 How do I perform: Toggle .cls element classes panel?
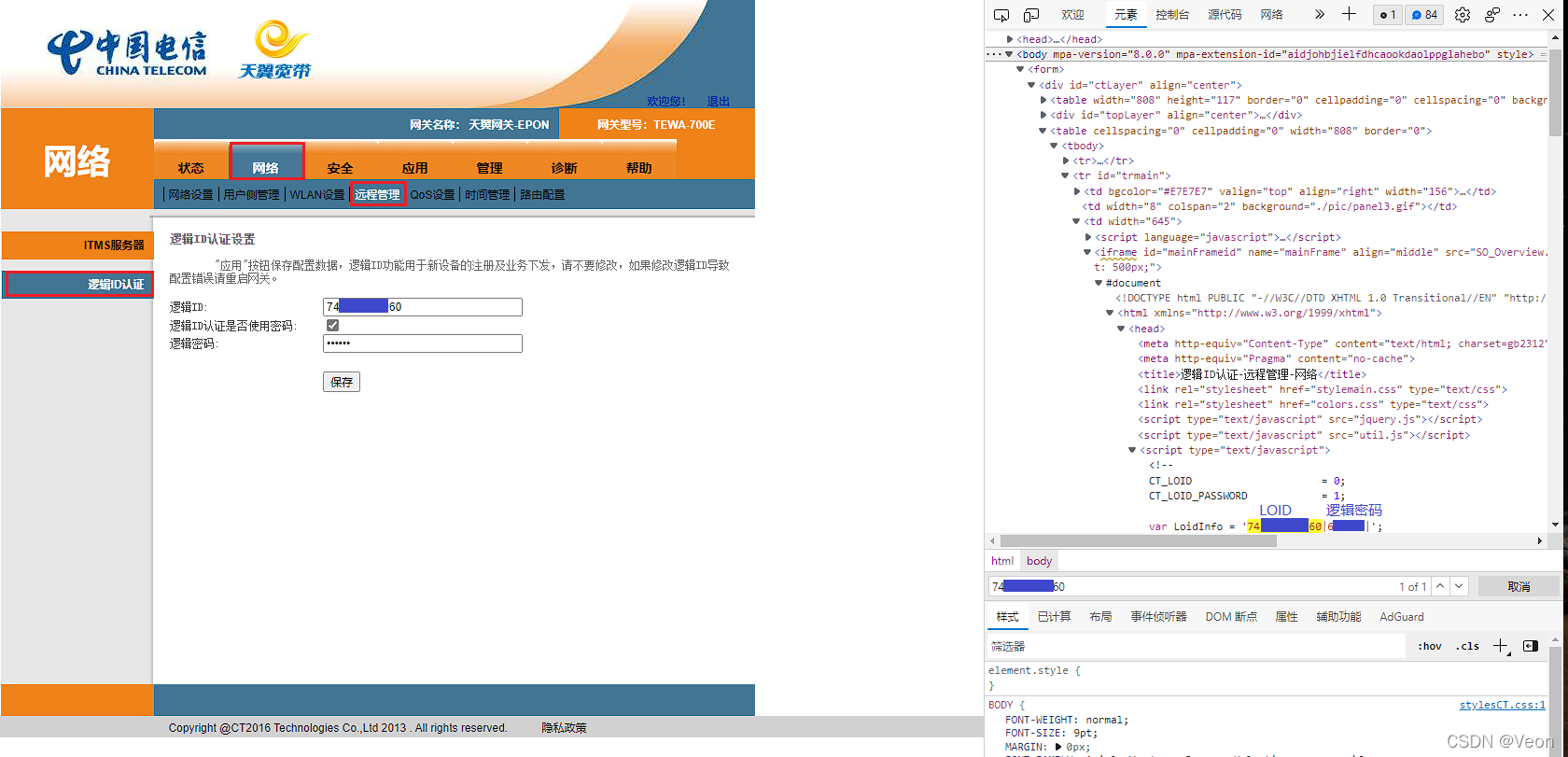tap(1467, 646)
